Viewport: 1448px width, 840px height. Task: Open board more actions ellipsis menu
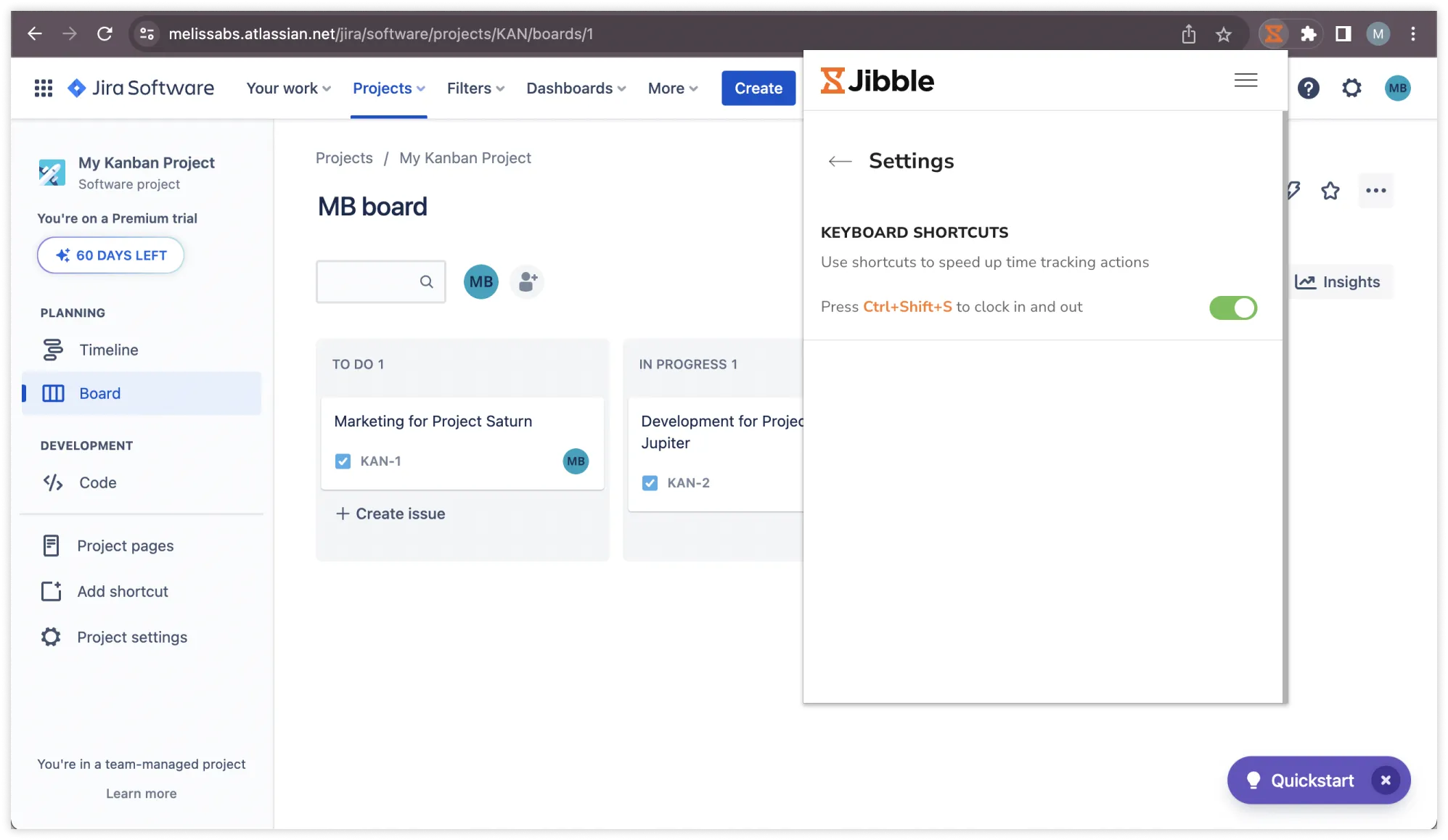tap(1375, 191)
